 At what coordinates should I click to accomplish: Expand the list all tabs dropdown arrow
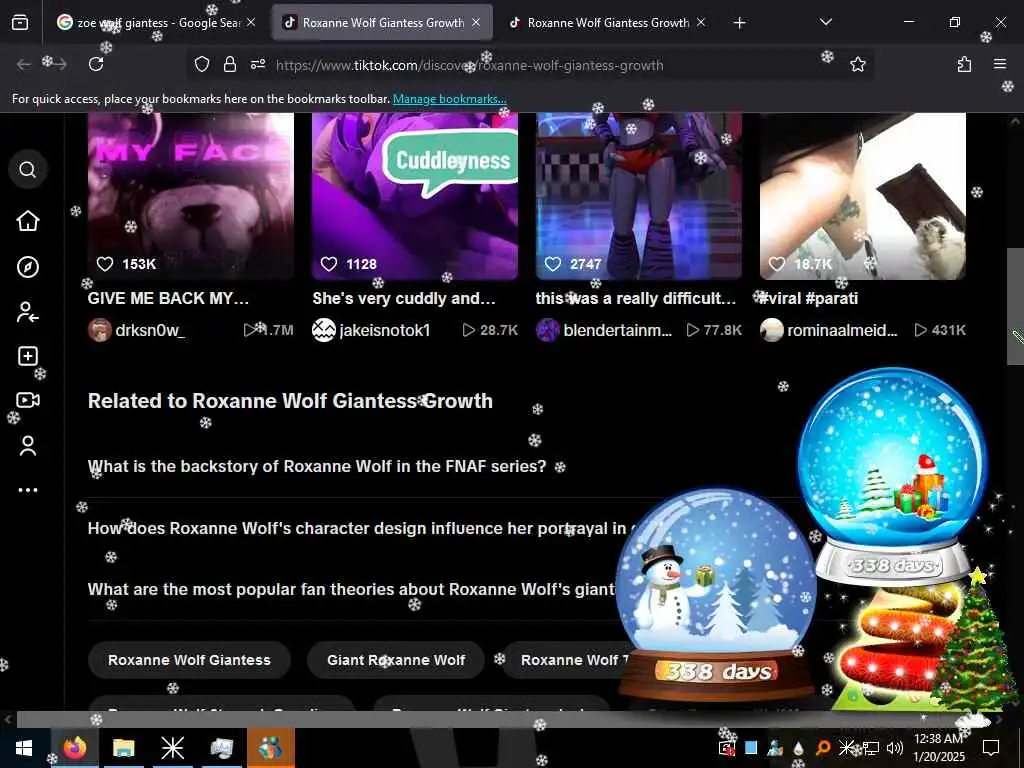pos(825,22)
